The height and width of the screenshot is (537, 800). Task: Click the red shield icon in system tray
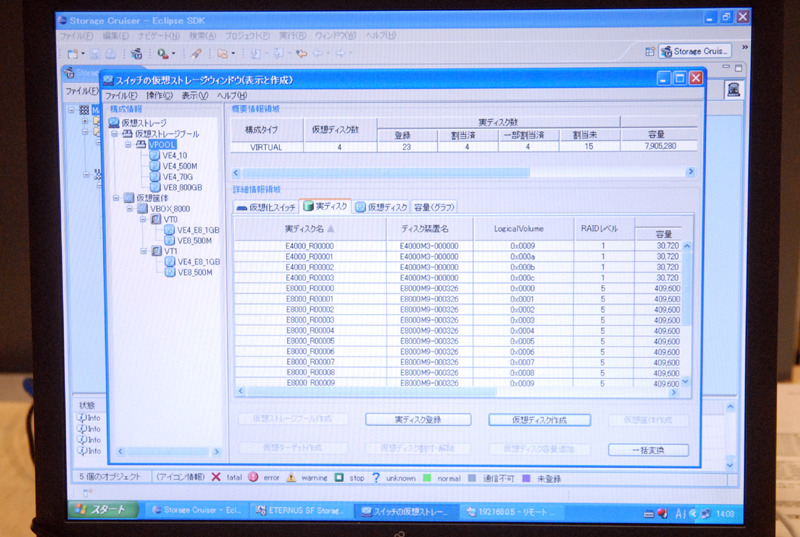tap(662, 514)
